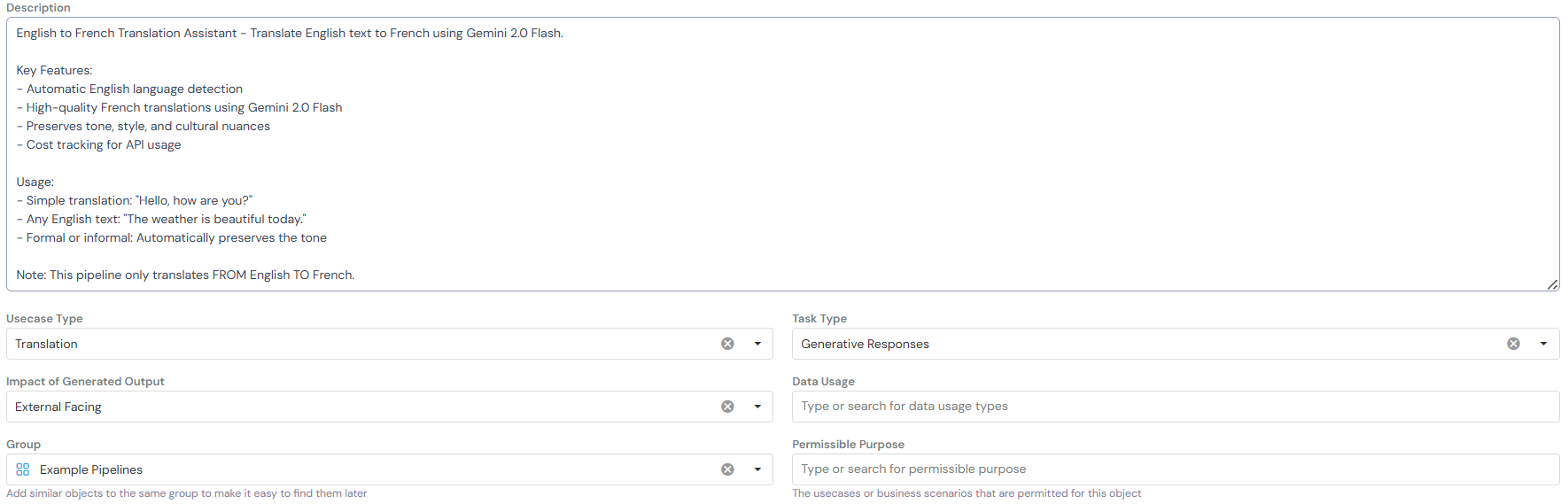Expand Impact of Generated Output dropdown arrow
1568x504 pixels.
pos(757,407)
